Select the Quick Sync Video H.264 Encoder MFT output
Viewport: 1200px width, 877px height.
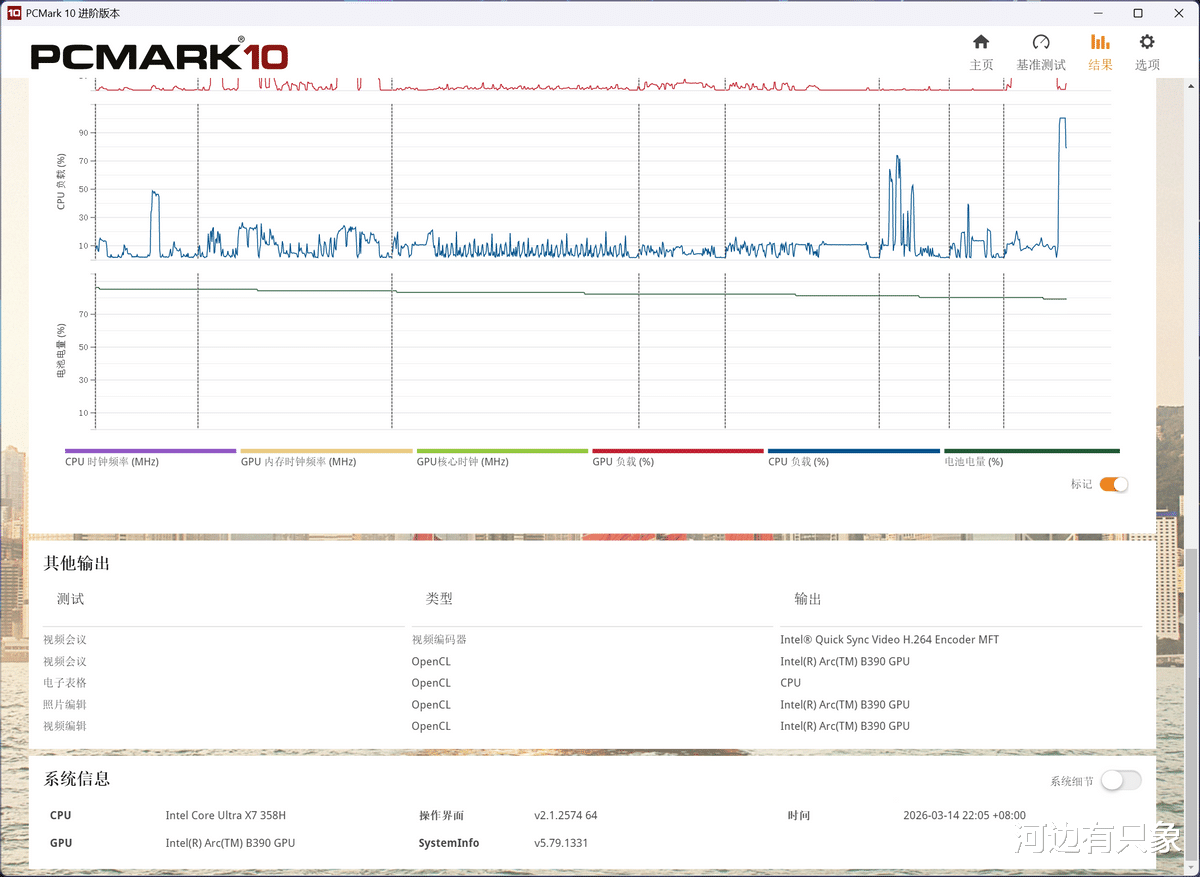[x=890, y=640]
